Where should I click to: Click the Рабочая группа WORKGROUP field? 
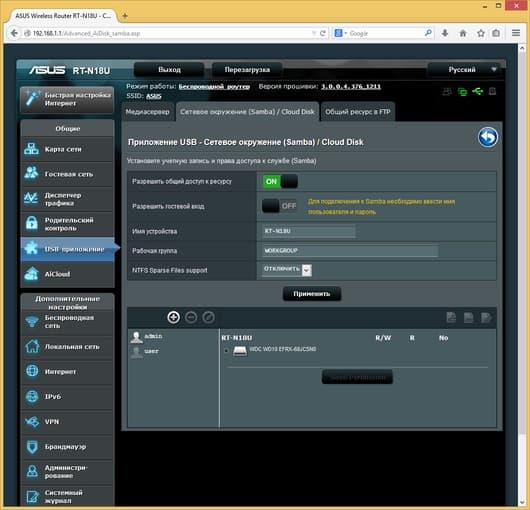(351, 251)
